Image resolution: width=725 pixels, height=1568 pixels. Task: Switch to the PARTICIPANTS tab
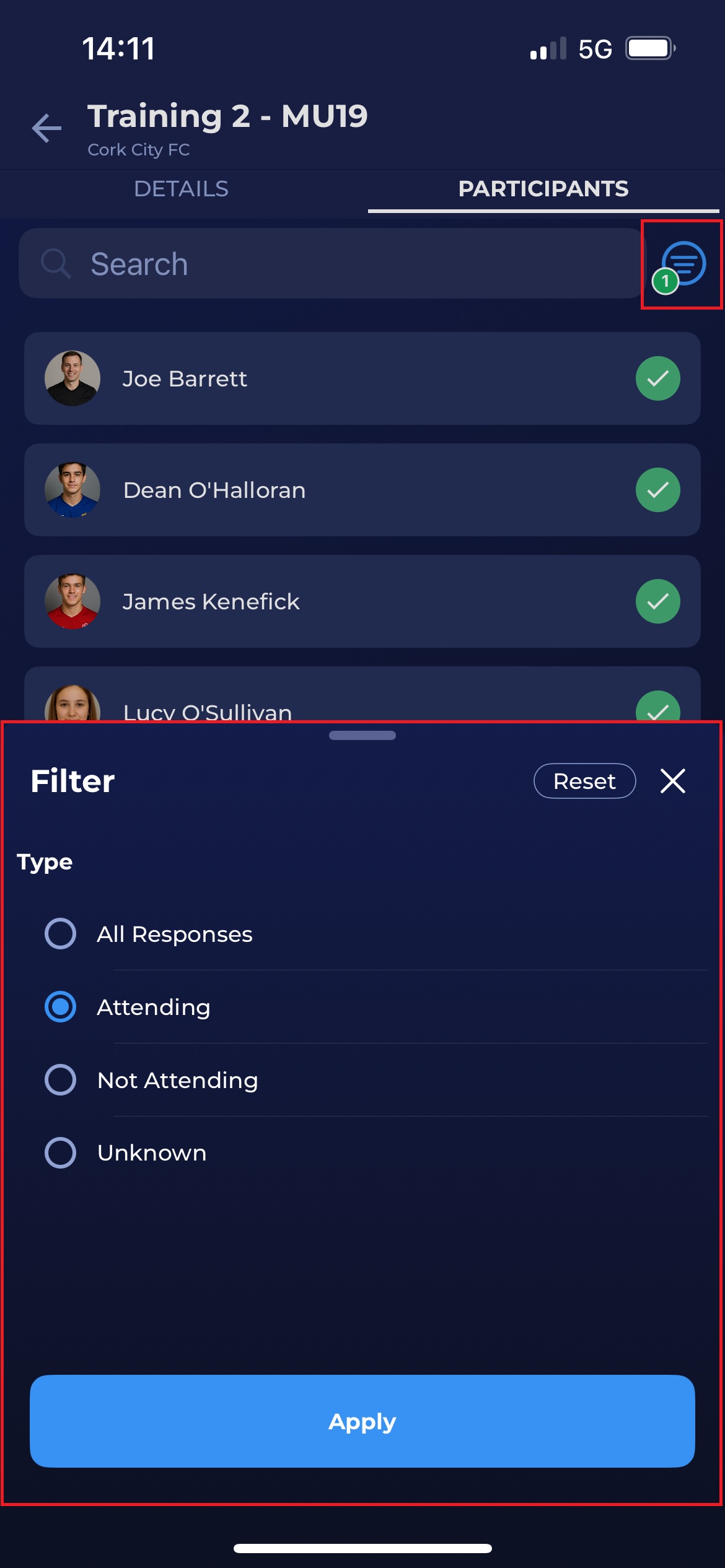[x=543, y=189]
